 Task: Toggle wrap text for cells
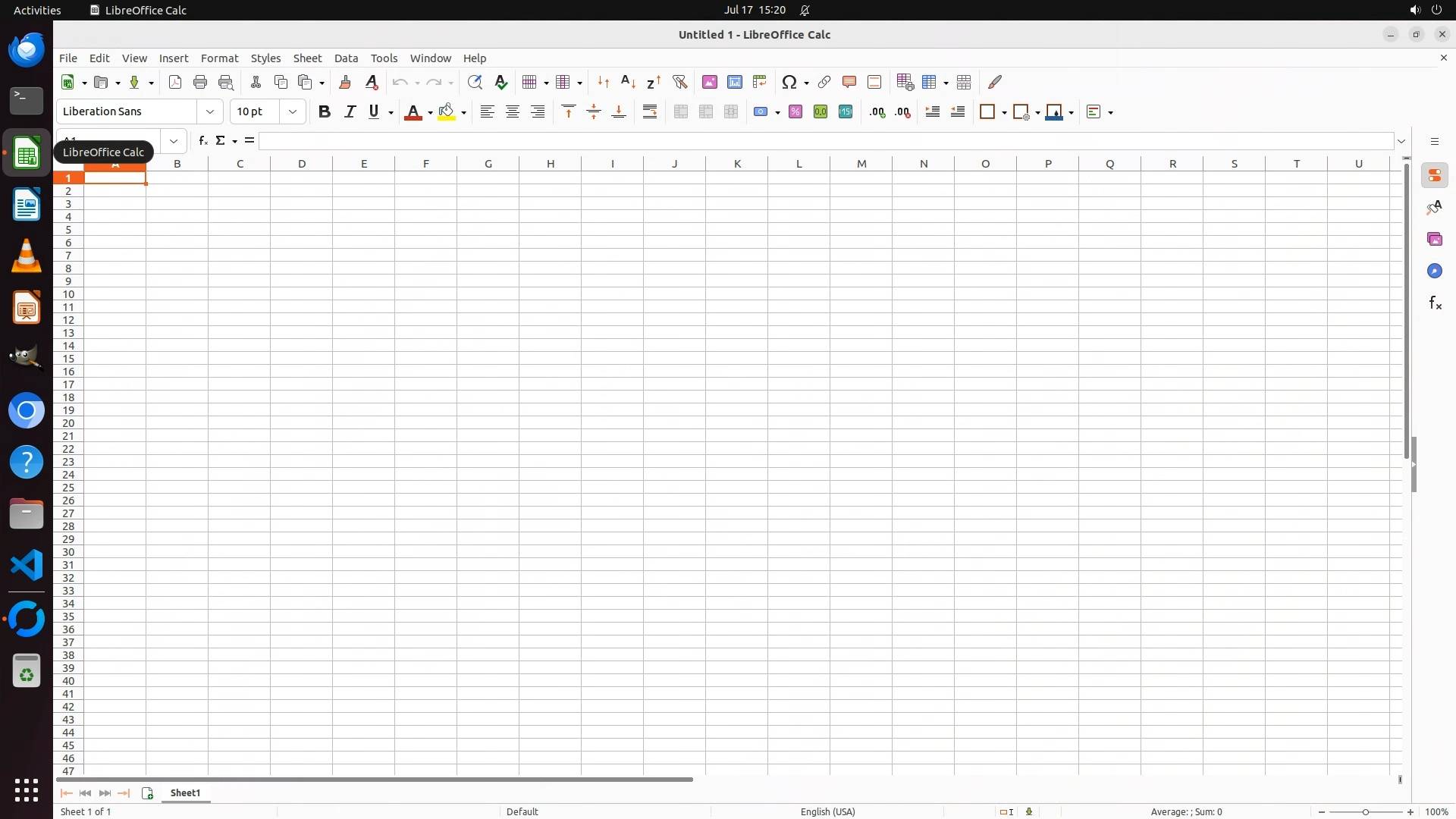[x=650, y=112]
